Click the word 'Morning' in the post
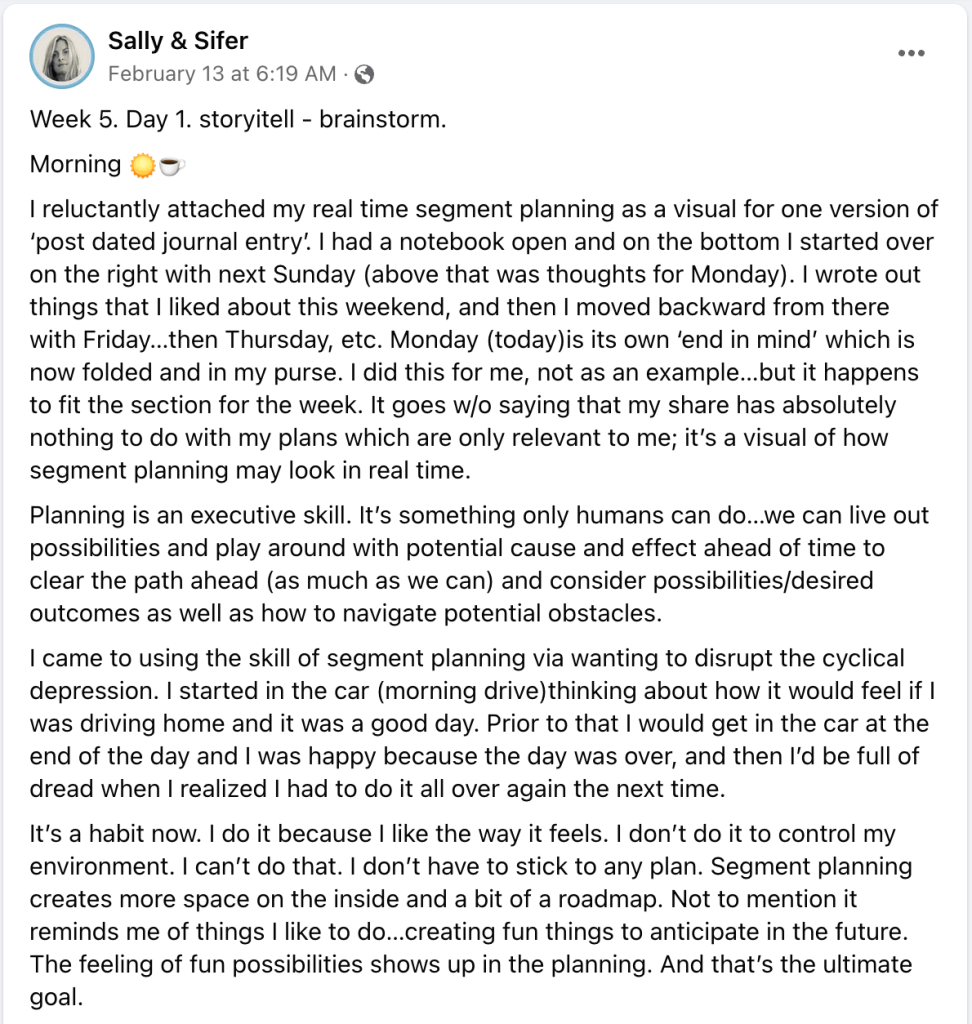972x1024 pixels. [x=75, y=164]
